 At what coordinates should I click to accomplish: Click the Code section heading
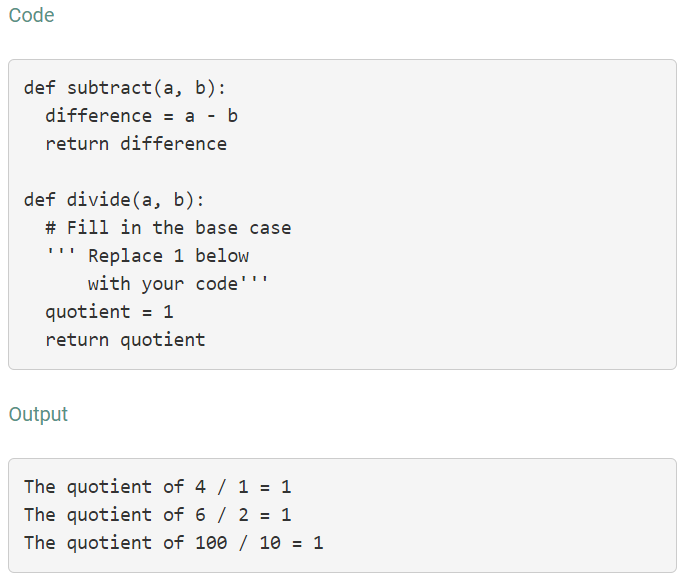click(x=31, y=15)
